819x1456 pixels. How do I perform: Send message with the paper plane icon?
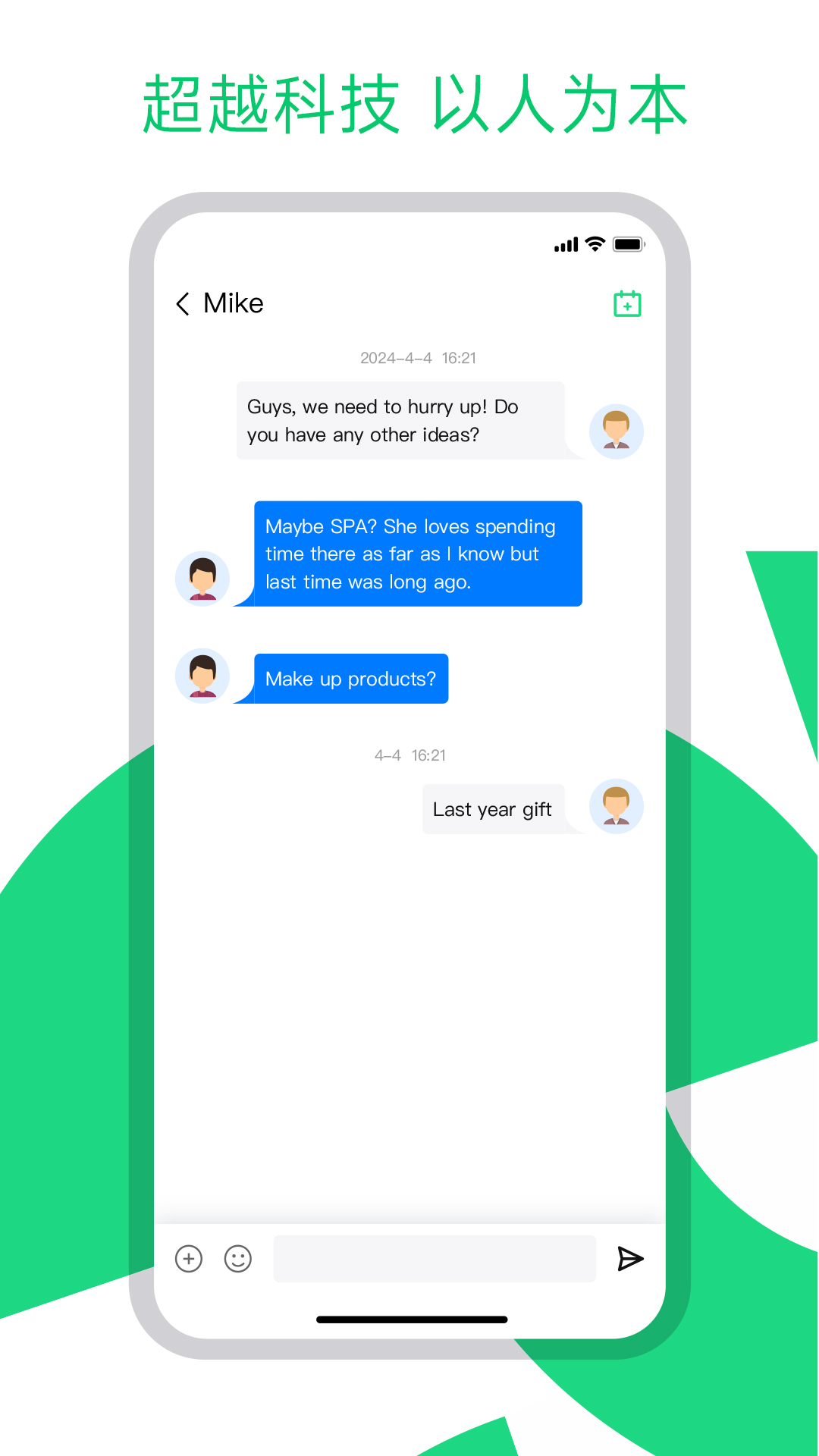tap(630, 1259)
